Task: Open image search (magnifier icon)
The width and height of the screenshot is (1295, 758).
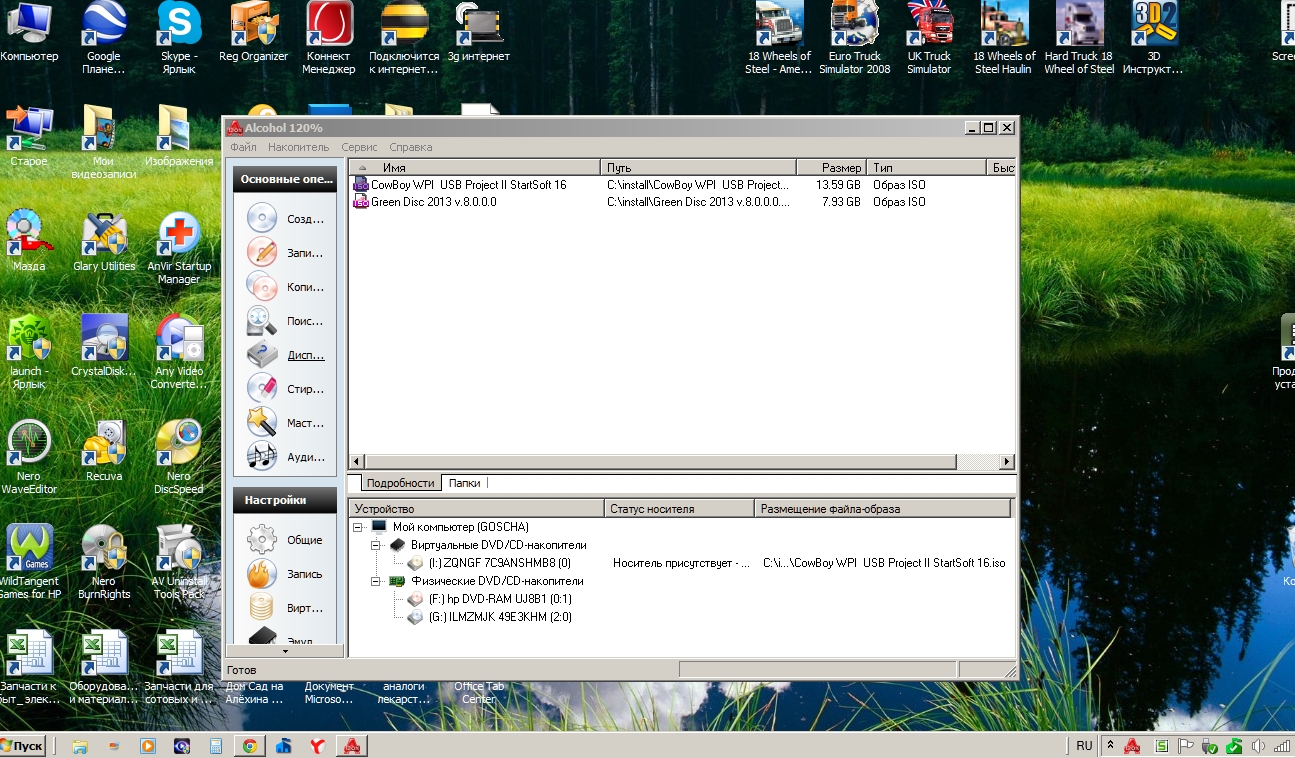Action: [262, 321]
